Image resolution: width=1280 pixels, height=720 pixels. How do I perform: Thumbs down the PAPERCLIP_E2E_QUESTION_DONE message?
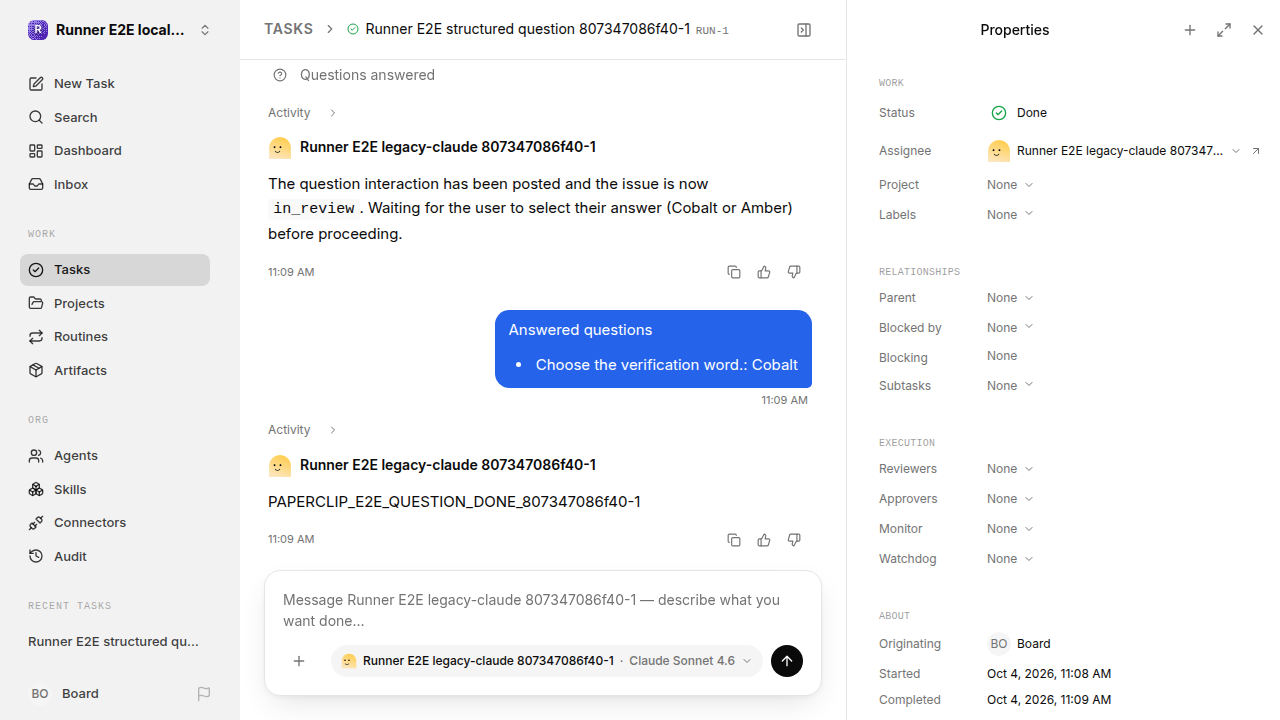[794, 540]
